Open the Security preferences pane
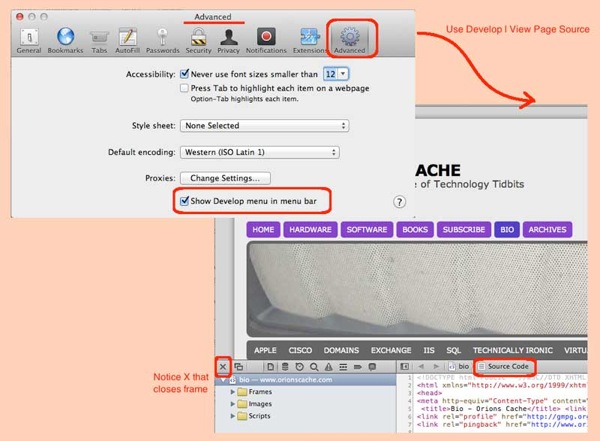This screenshot has width=600, height=441. coord(199,41)
